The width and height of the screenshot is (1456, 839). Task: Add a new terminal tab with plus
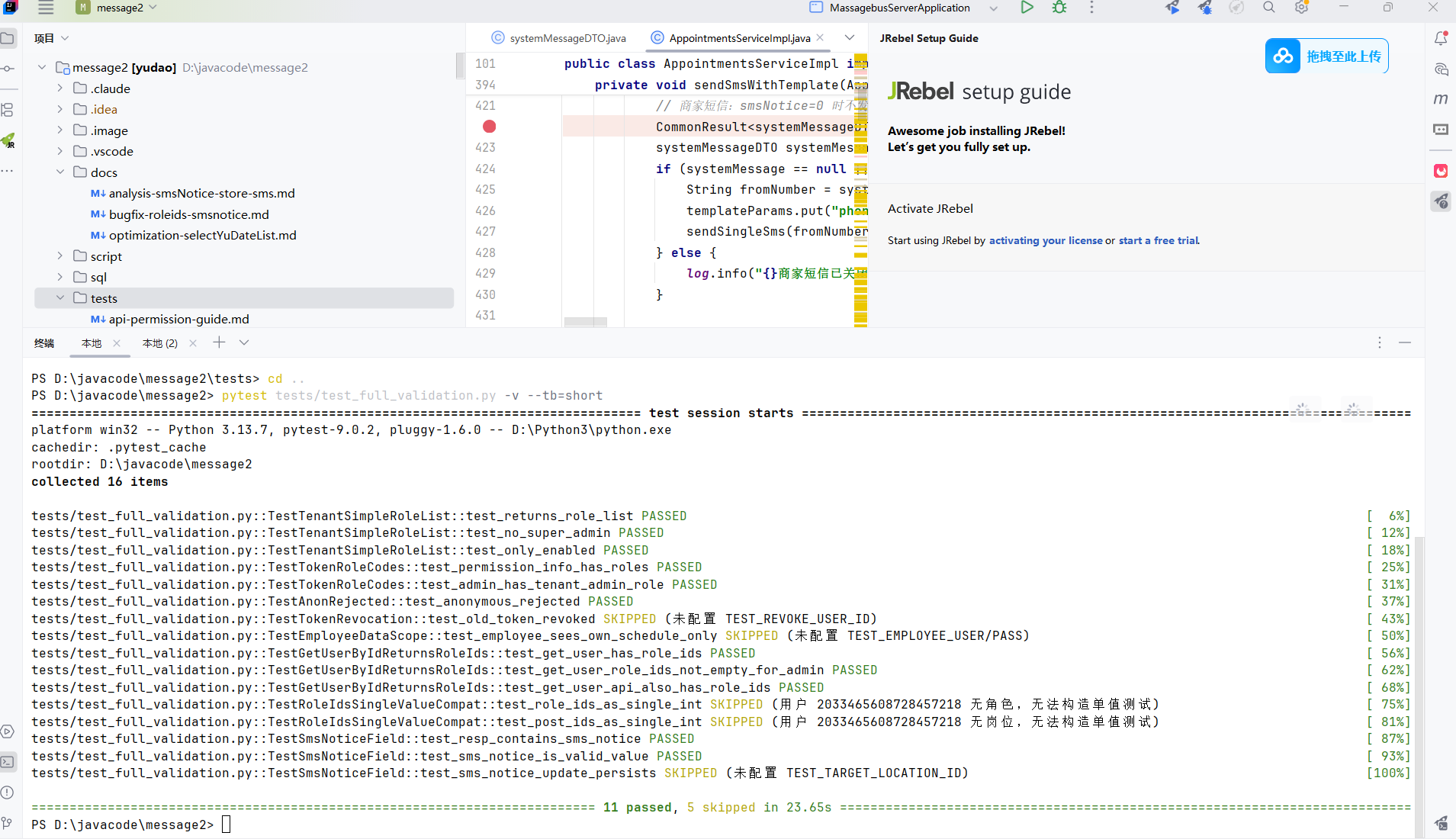[219, 342]
